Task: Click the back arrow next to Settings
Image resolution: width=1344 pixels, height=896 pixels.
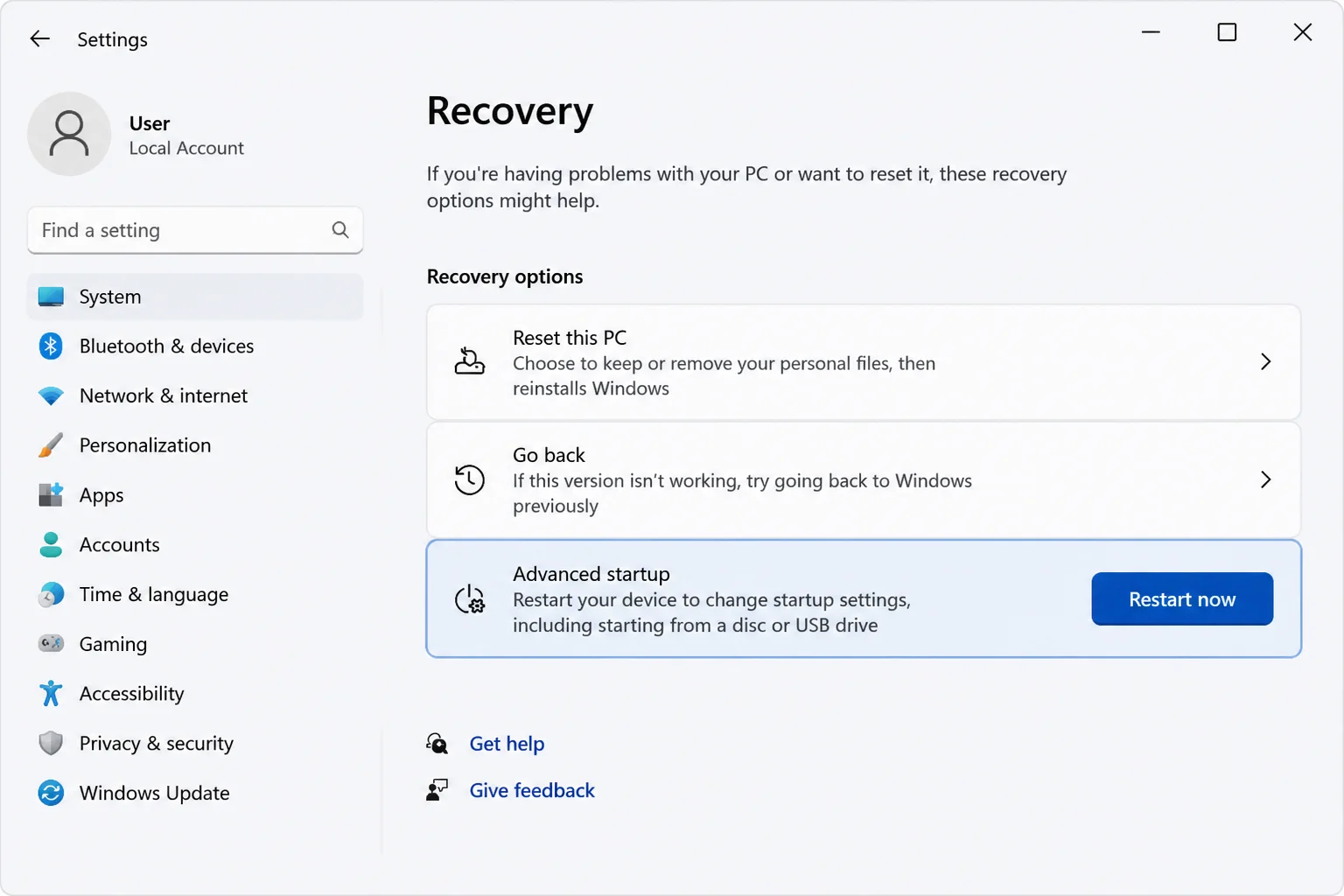Action: [x=40, y=38]
